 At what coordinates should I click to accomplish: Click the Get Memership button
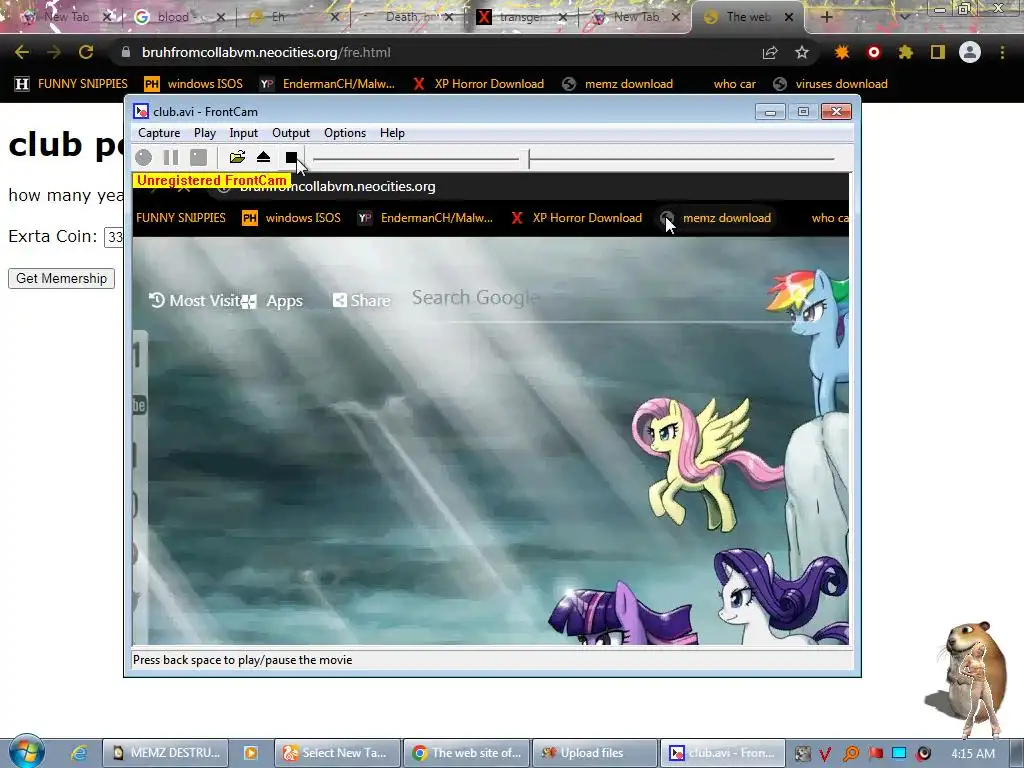click(61, 278)
